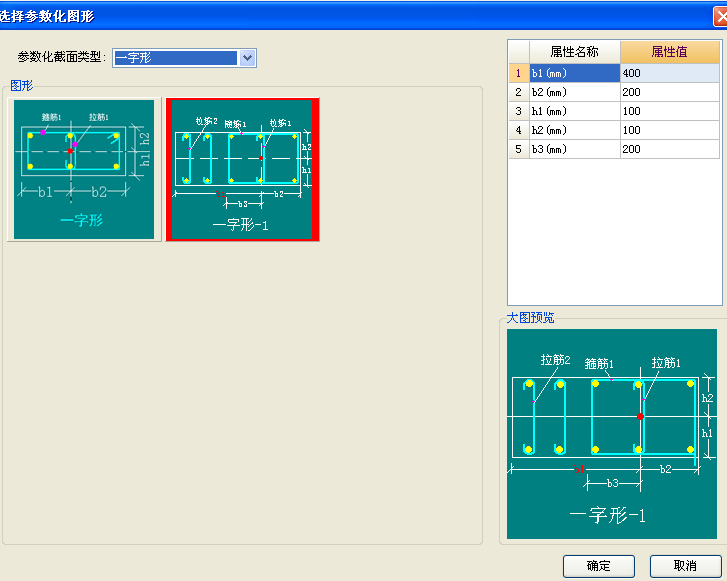Select the h1 (mm) property name cell
The width and height of the screenshot is (727, 581).
[x=574, y=111]
